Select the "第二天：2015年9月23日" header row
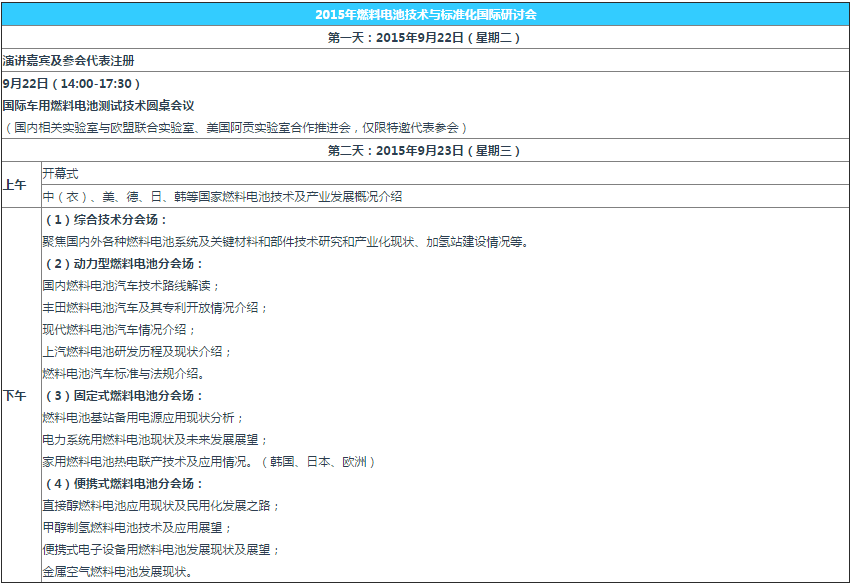The width and height of the screenshot is (850, 585). click(x=424, y=151)
